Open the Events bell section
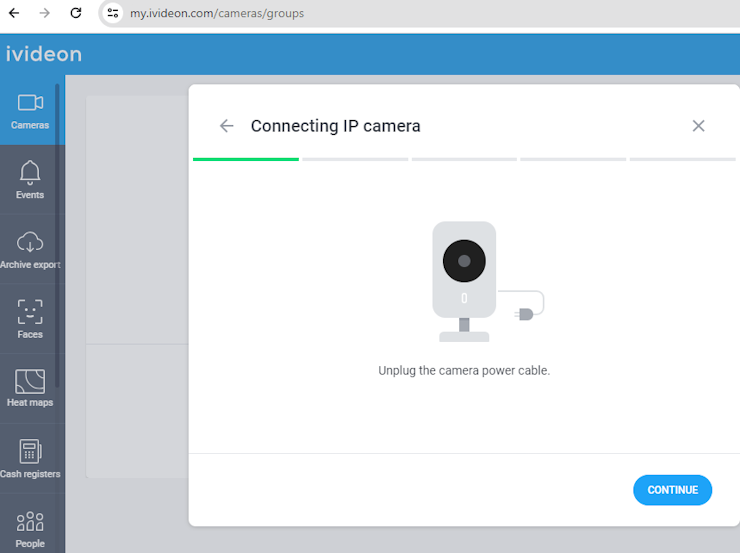The image size is (740, 553). 30,180
